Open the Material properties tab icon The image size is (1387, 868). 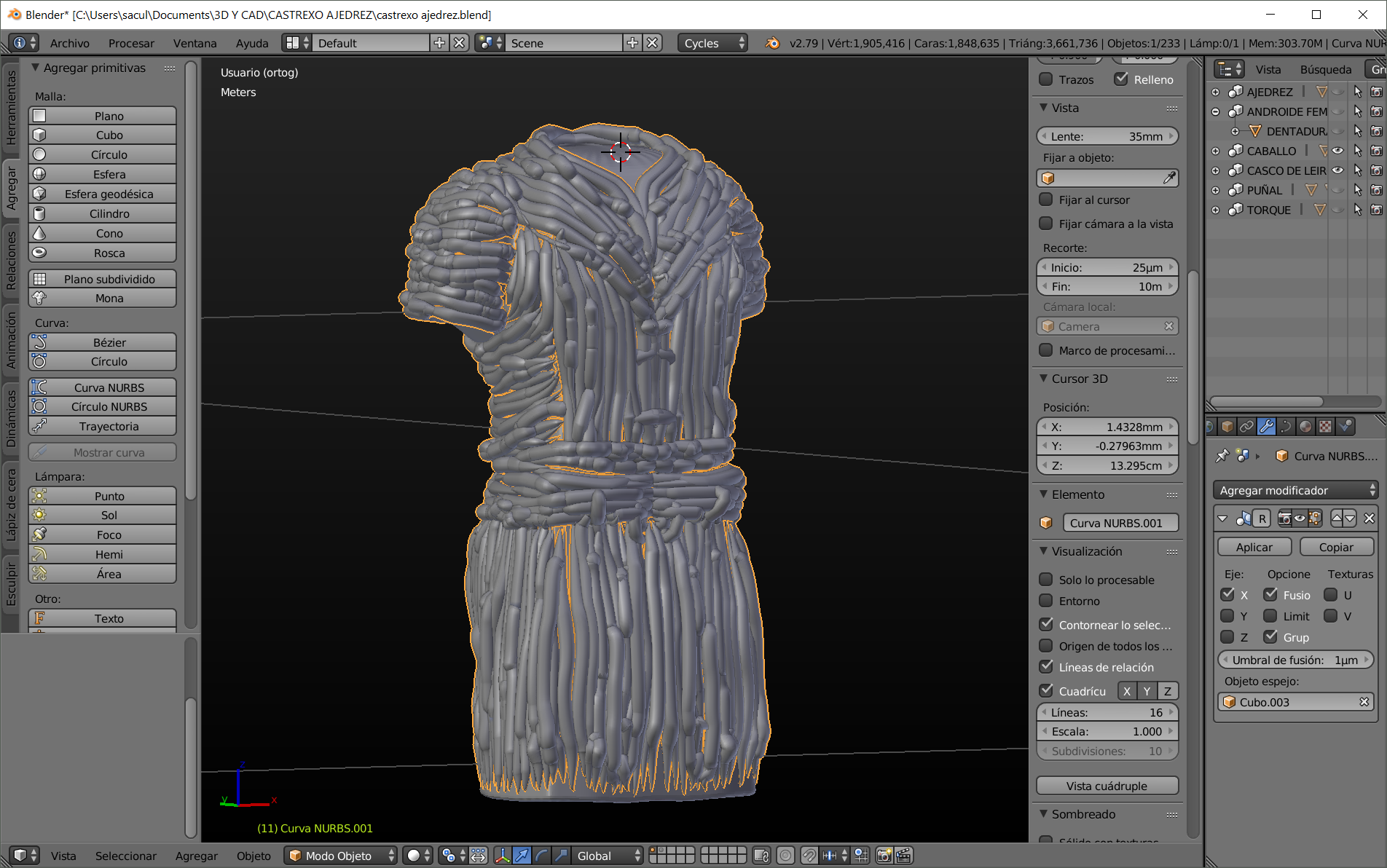[1305, 427]
